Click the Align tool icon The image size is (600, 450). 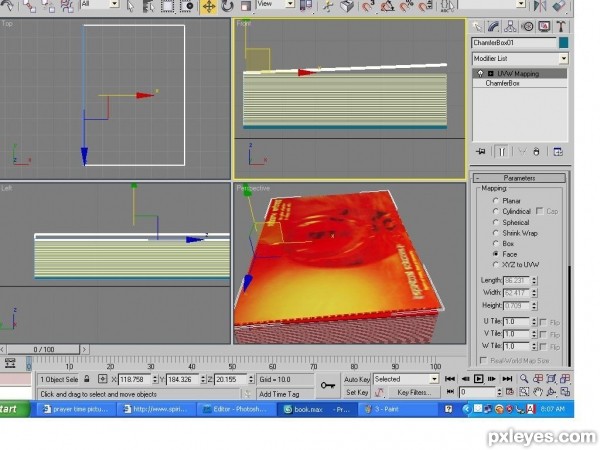[x=559, y=7]
